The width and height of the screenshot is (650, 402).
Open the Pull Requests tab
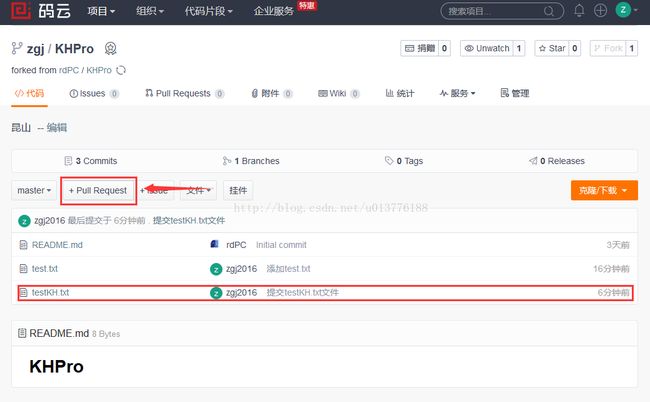pyautogui.click(x=184, y=94)
